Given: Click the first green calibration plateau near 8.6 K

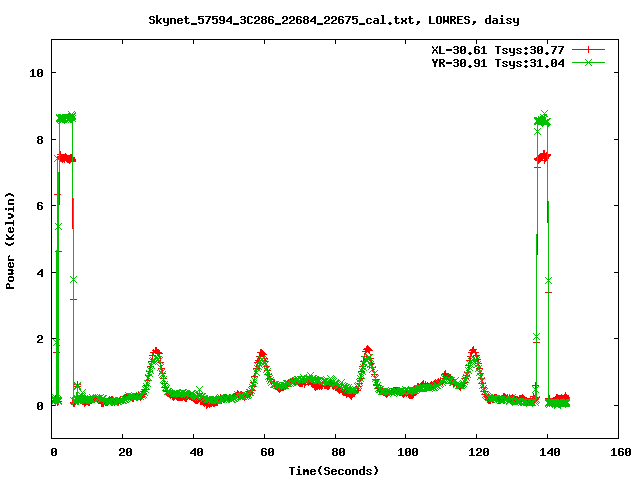Looking at the screenshot, I should tap(66, 118).
